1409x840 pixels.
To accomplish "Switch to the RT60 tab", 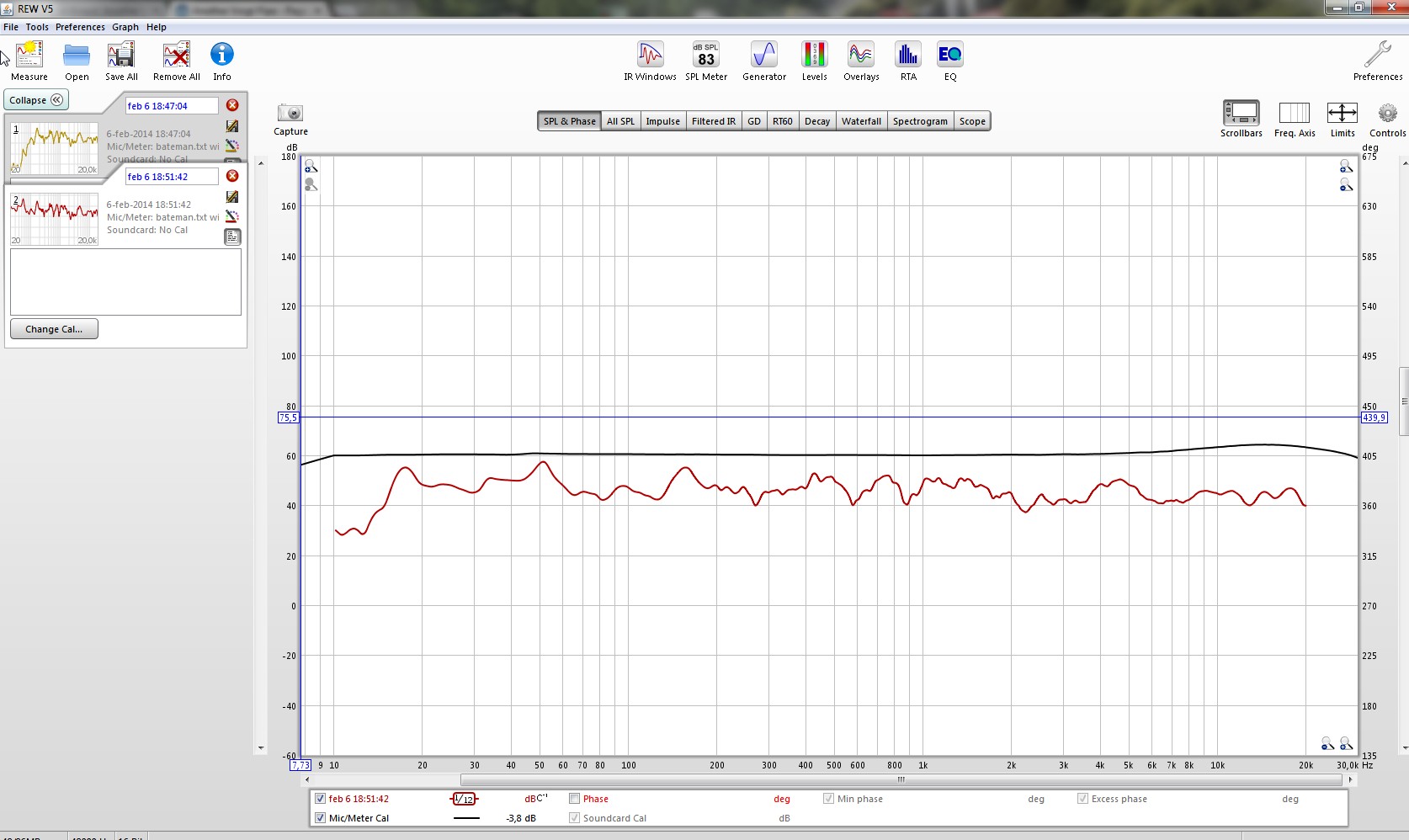I will point(783,121).
